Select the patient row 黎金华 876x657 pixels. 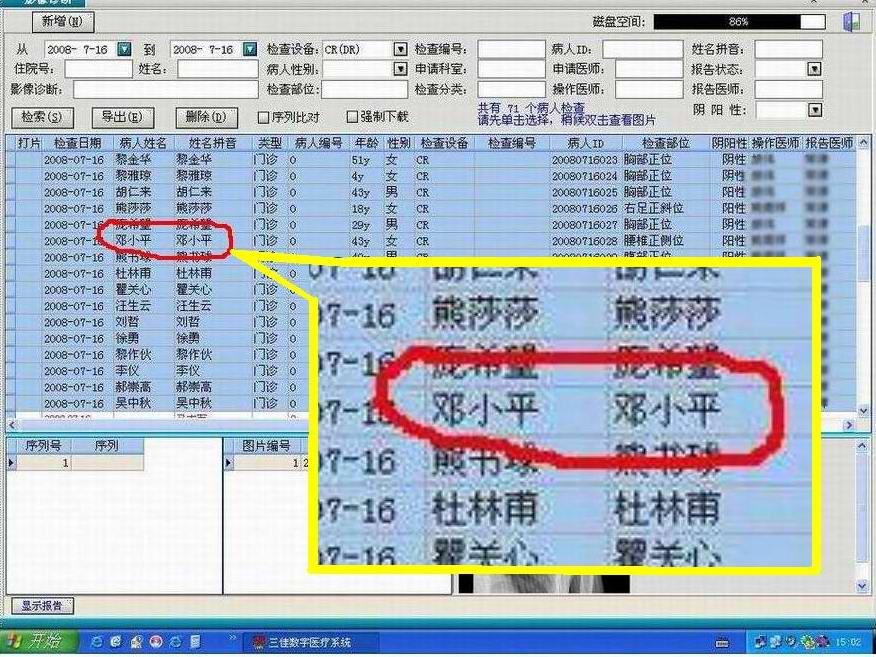[x=430, y=160]
